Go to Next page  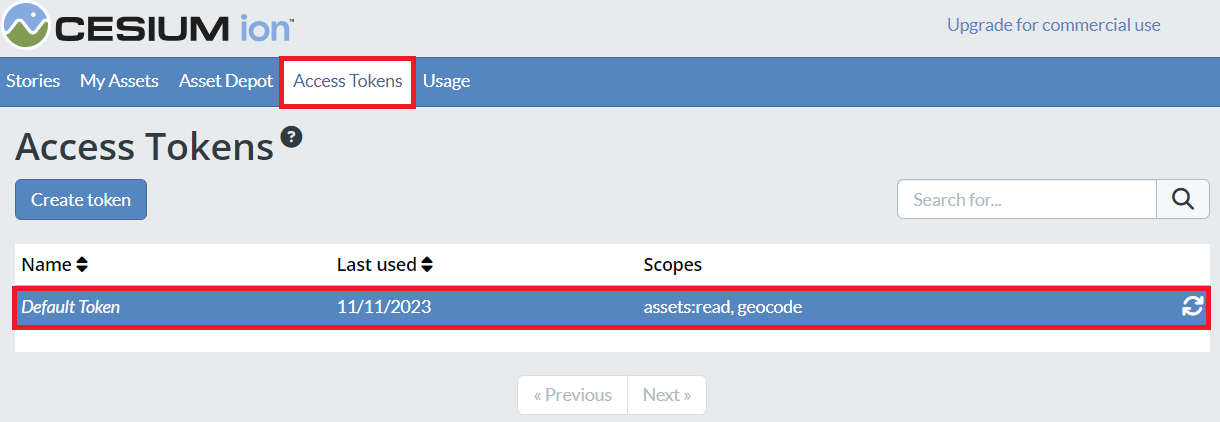tap(667, 395)
